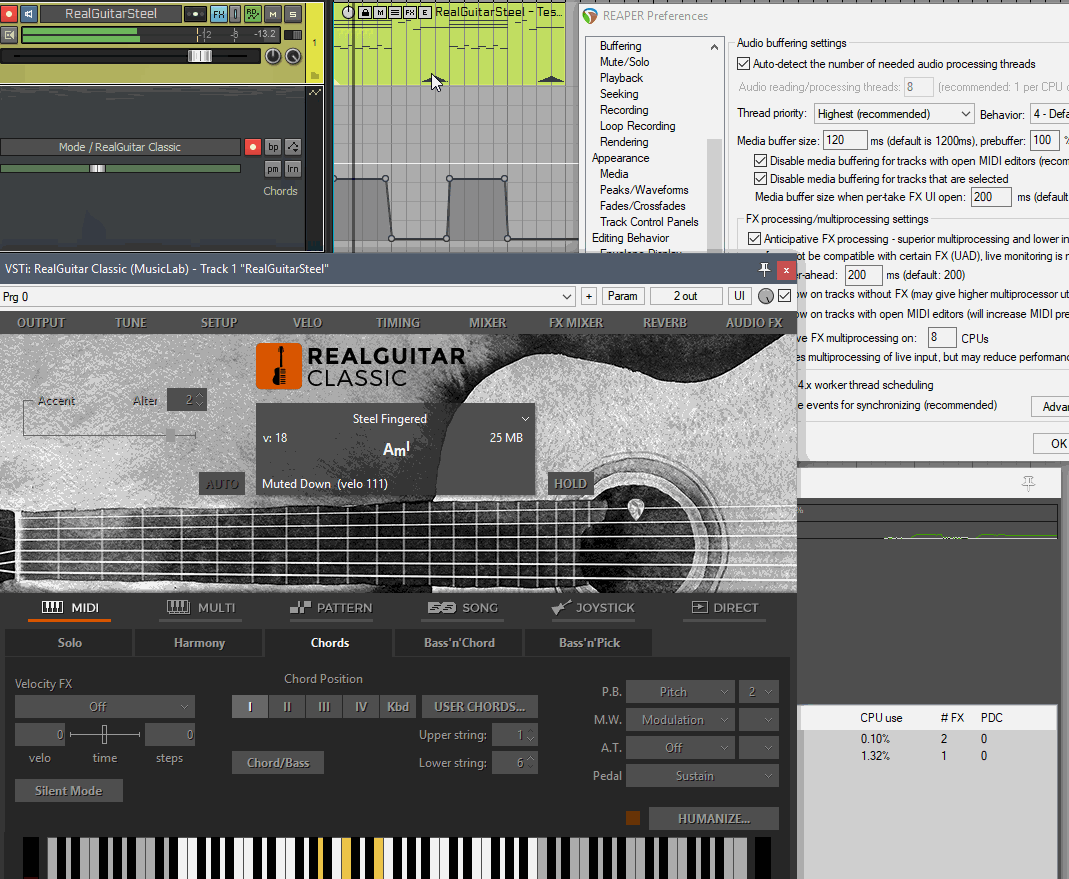Solo the RealGuitarSteel track

point(292,14)
